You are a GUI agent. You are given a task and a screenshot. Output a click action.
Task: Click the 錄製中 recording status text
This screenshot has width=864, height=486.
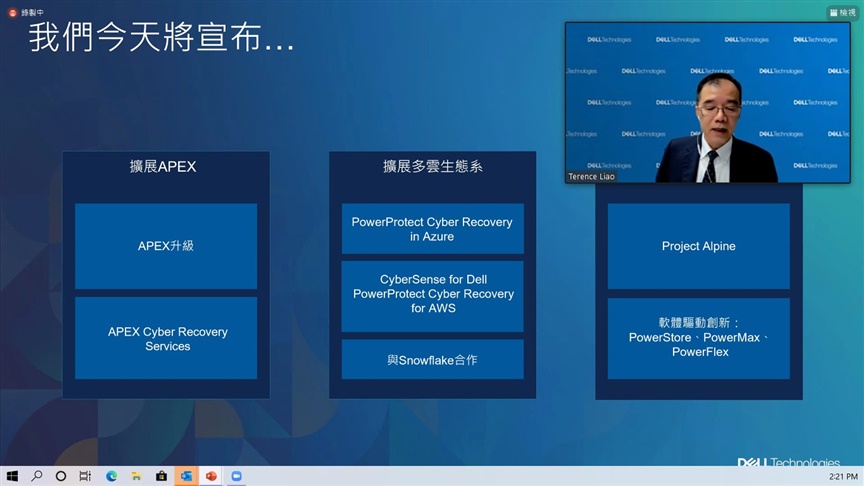(33, 13)
